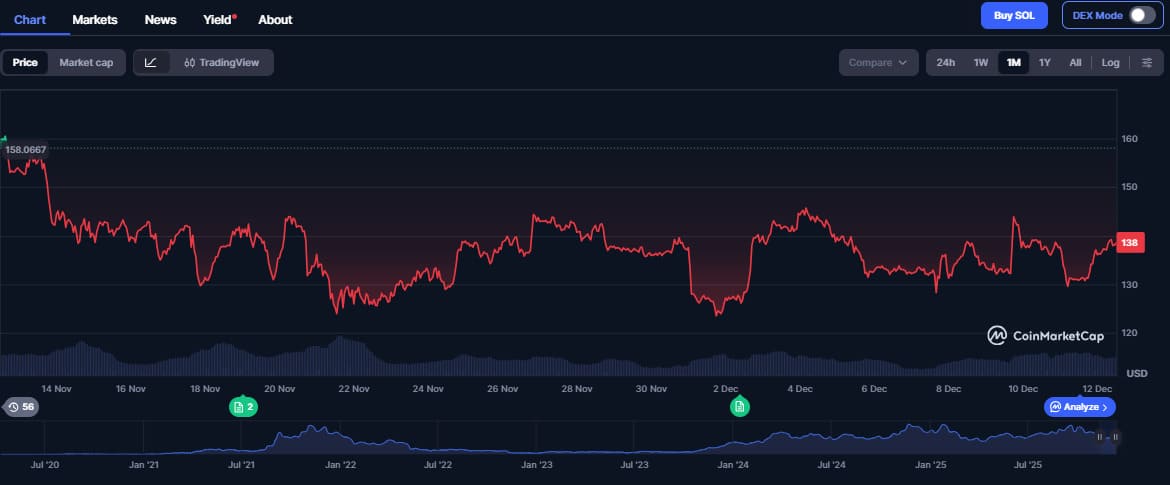Toggle DEX Mode switch

pos(1141,15)
